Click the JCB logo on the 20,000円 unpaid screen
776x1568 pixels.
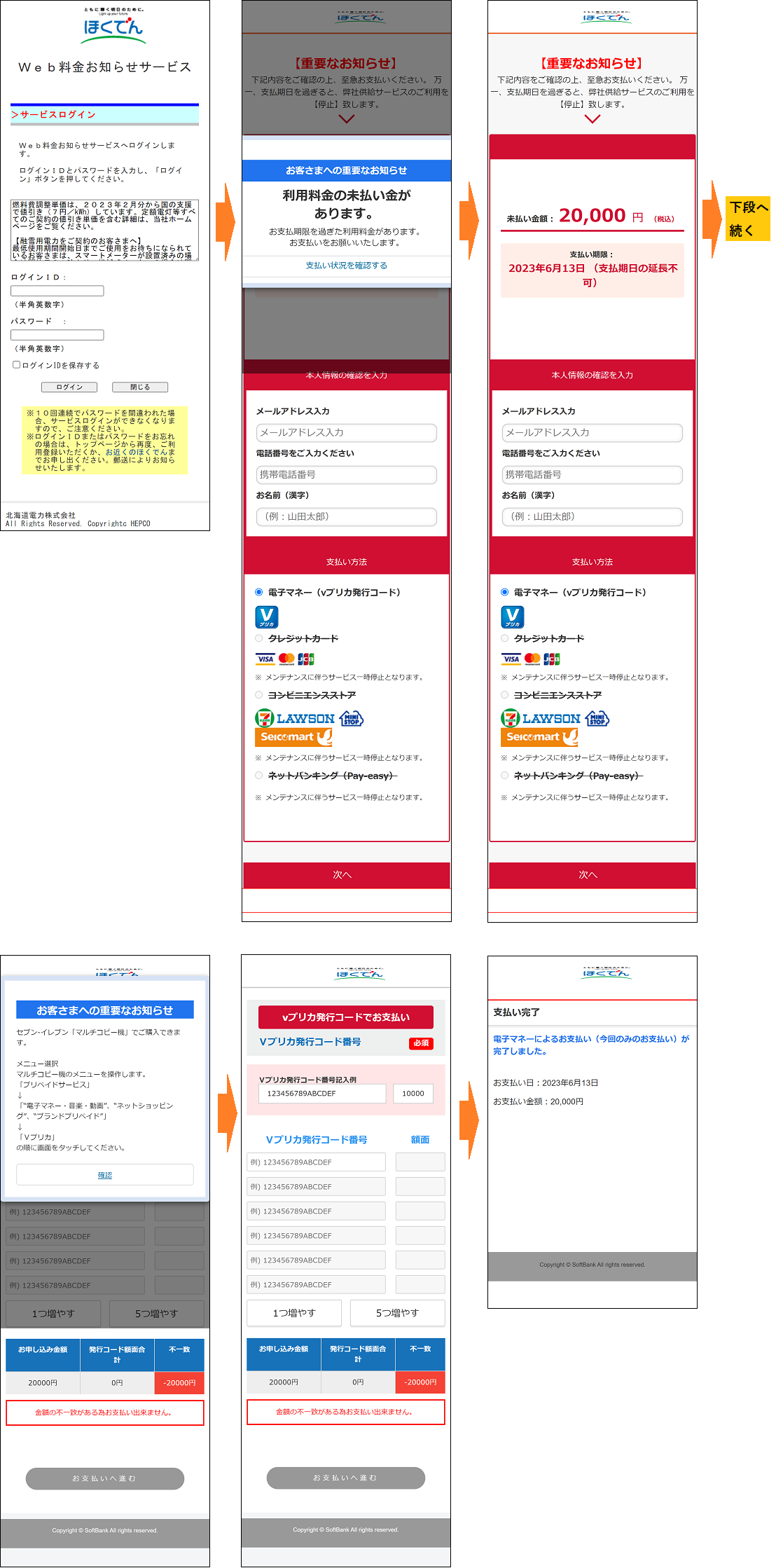(x=552, y=659)
